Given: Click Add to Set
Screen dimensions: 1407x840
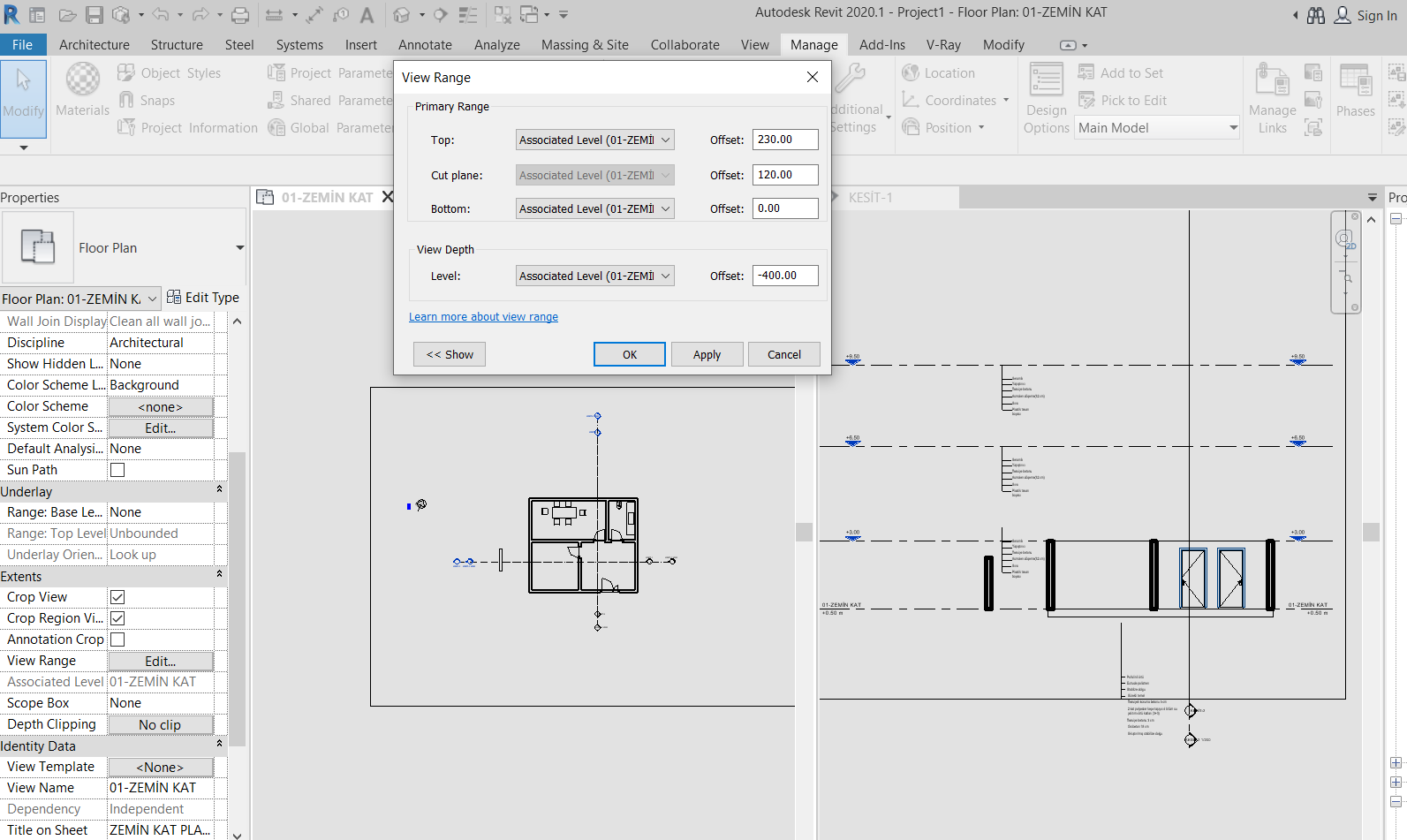Looking at the screenshot, I should coord(1121,73).
